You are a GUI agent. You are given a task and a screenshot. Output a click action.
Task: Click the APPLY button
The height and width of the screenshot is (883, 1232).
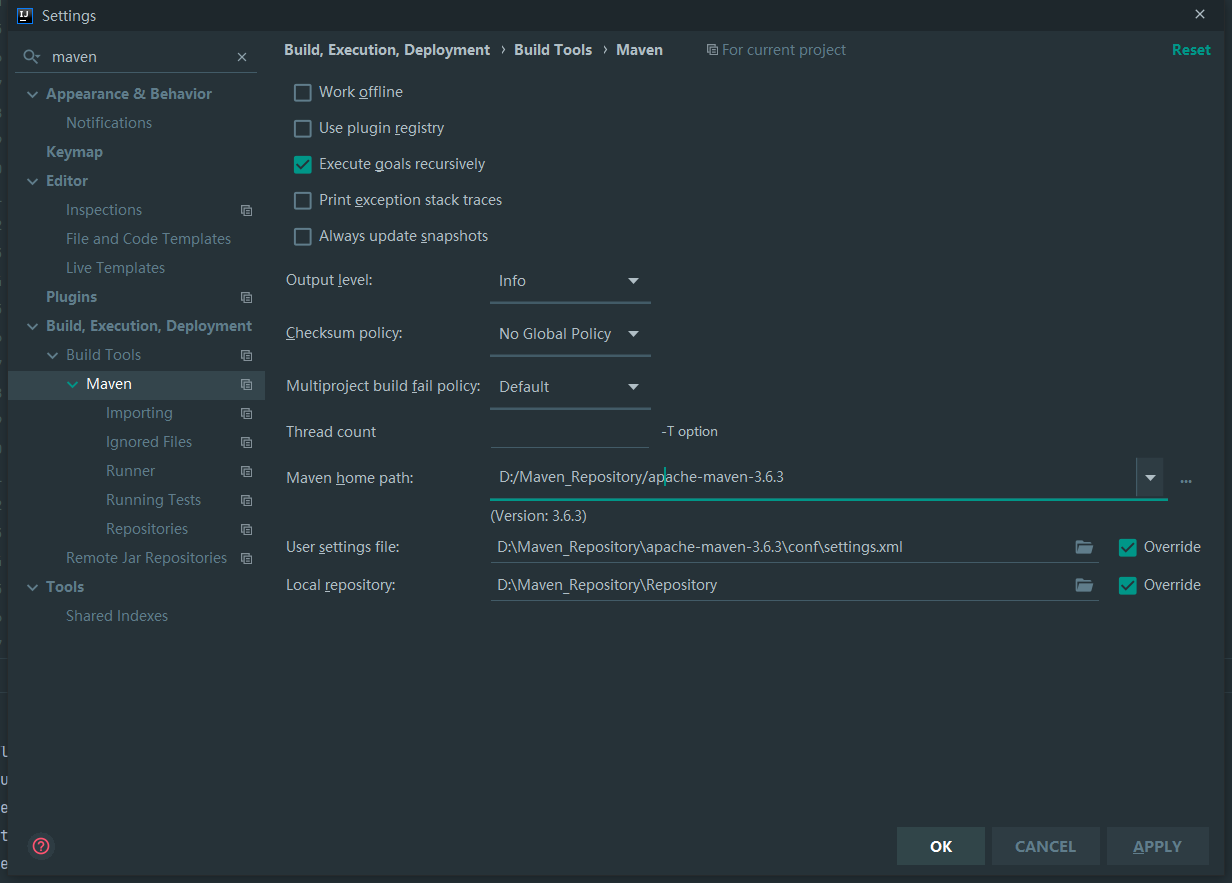tap(1158, 846)
